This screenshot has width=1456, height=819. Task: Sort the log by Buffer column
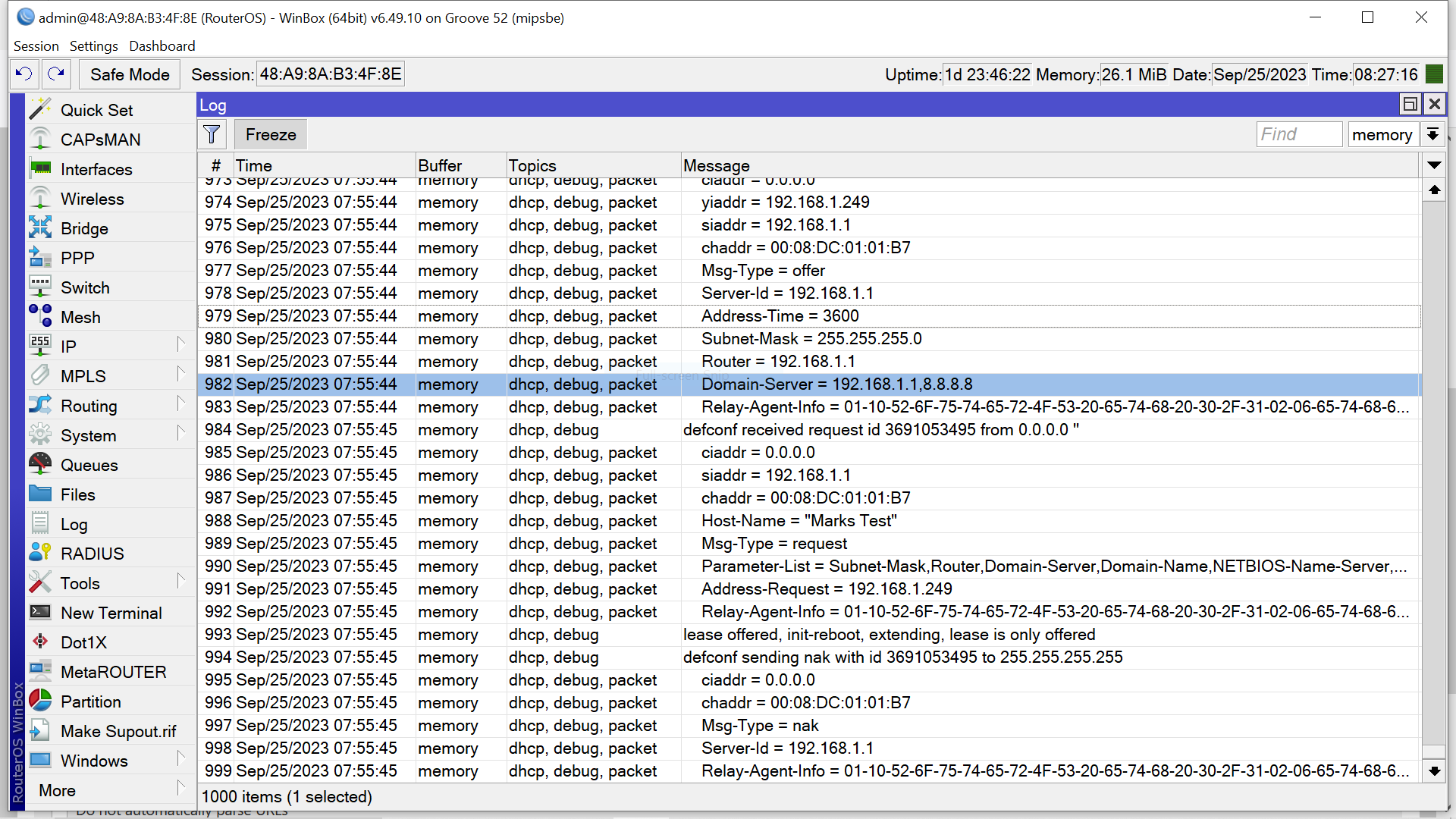(x=460, y=165)
